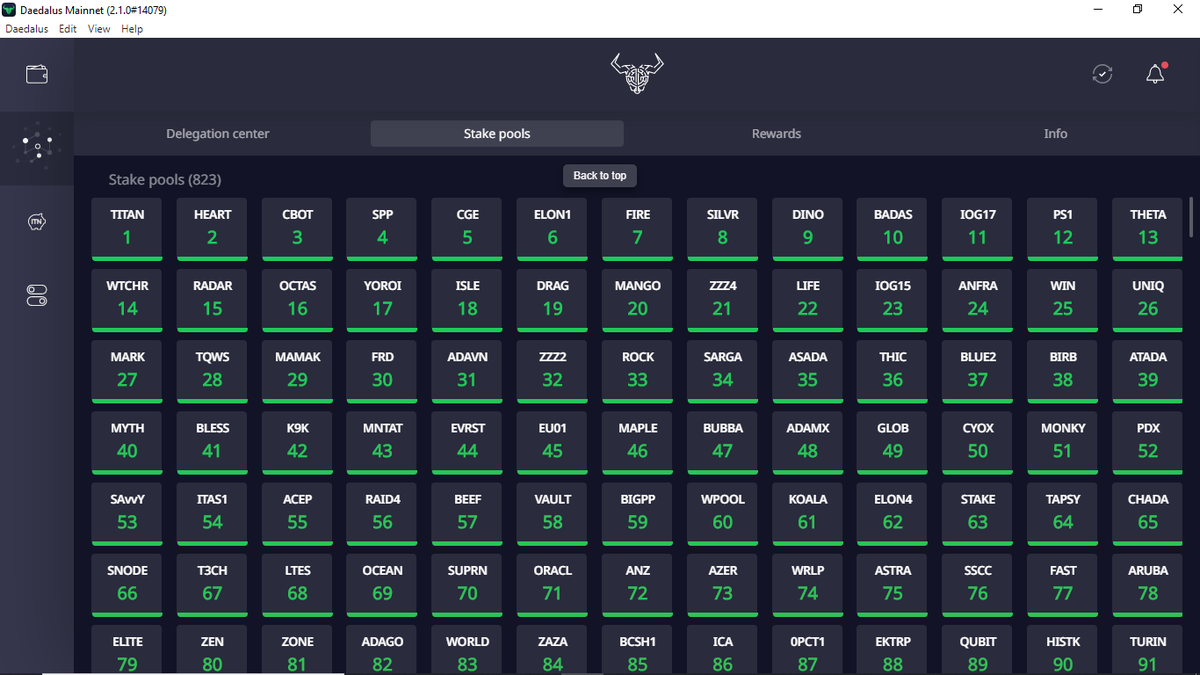Select the HEART stake pool tile
The width and height of the screenshot is (1200, 675).
[x=212, y=230]
